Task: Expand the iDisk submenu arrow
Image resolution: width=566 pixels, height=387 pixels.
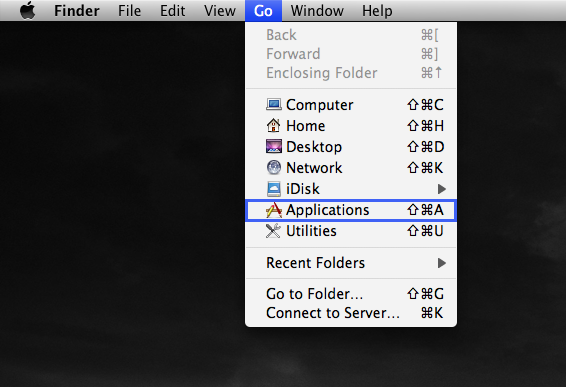Action: [x=441, y=189]
